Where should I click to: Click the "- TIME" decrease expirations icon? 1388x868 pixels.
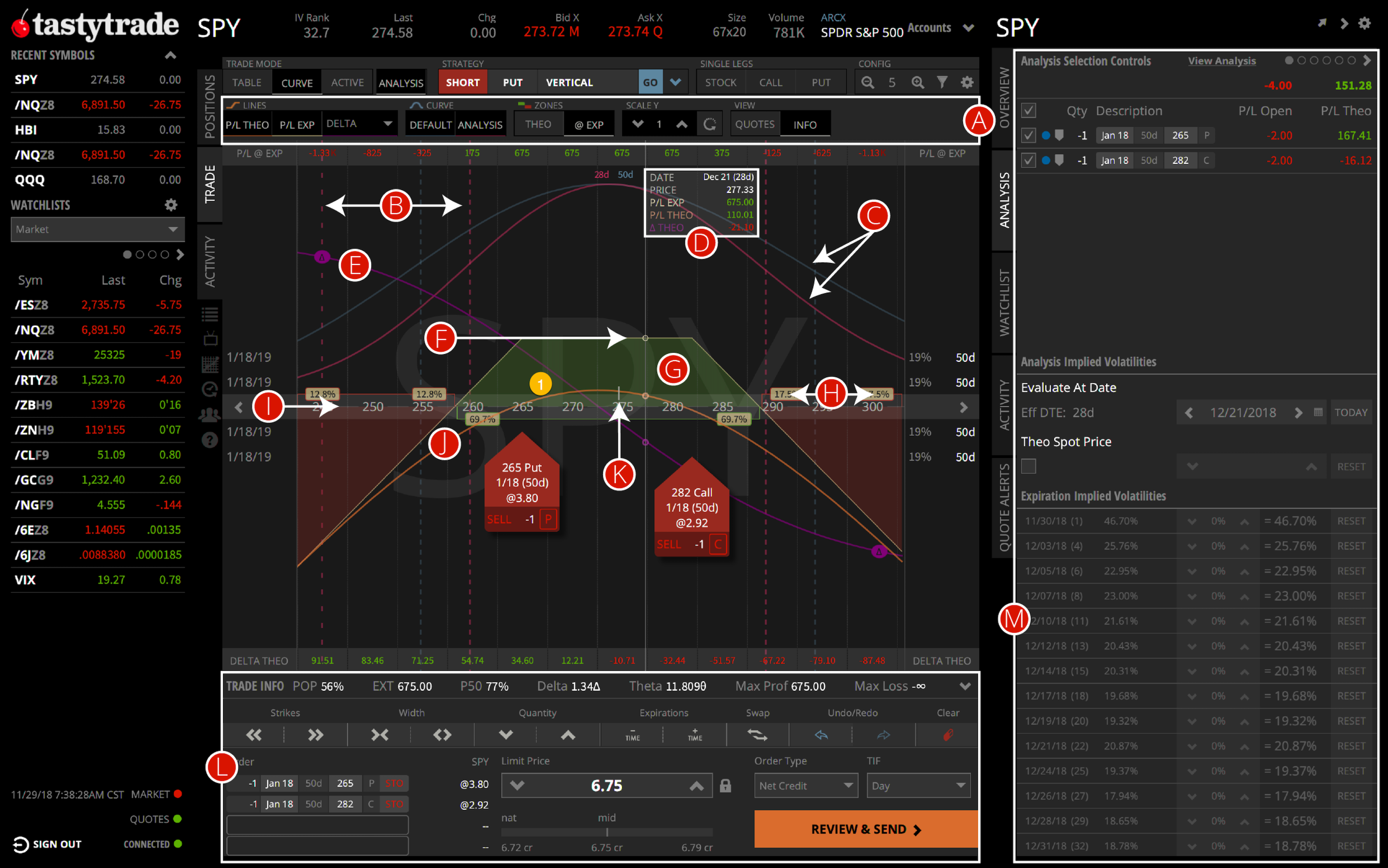[x=632, y=734]
